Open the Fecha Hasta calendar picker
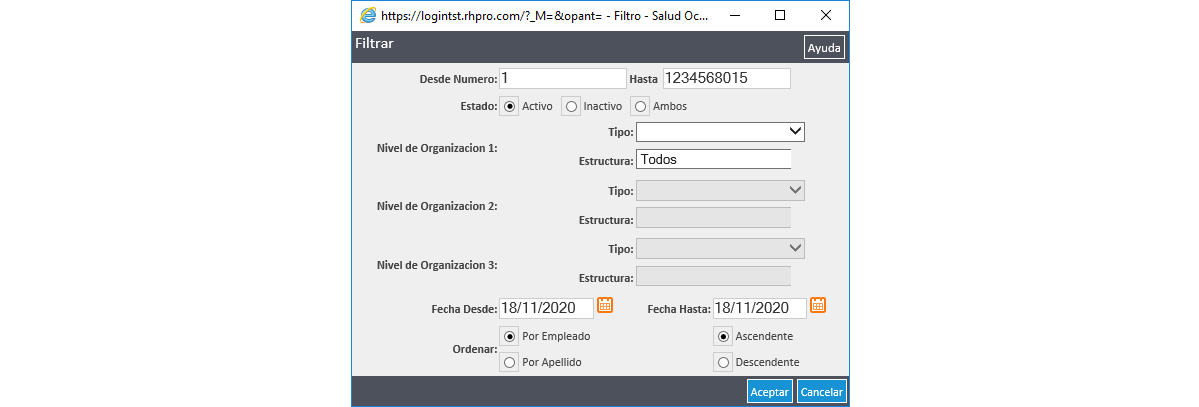This screenshot has height=407, width=1199. [x=817, y=304]
